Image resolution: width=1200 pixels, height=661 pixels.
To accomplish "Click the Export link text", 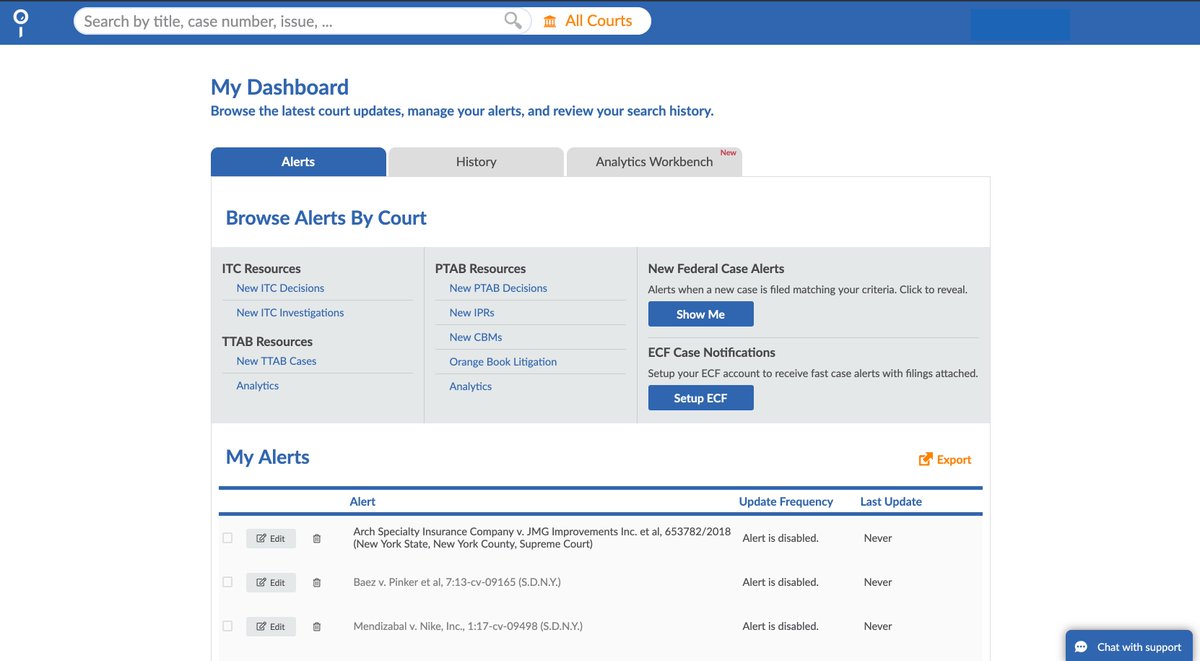I will [x=954, y=460].
